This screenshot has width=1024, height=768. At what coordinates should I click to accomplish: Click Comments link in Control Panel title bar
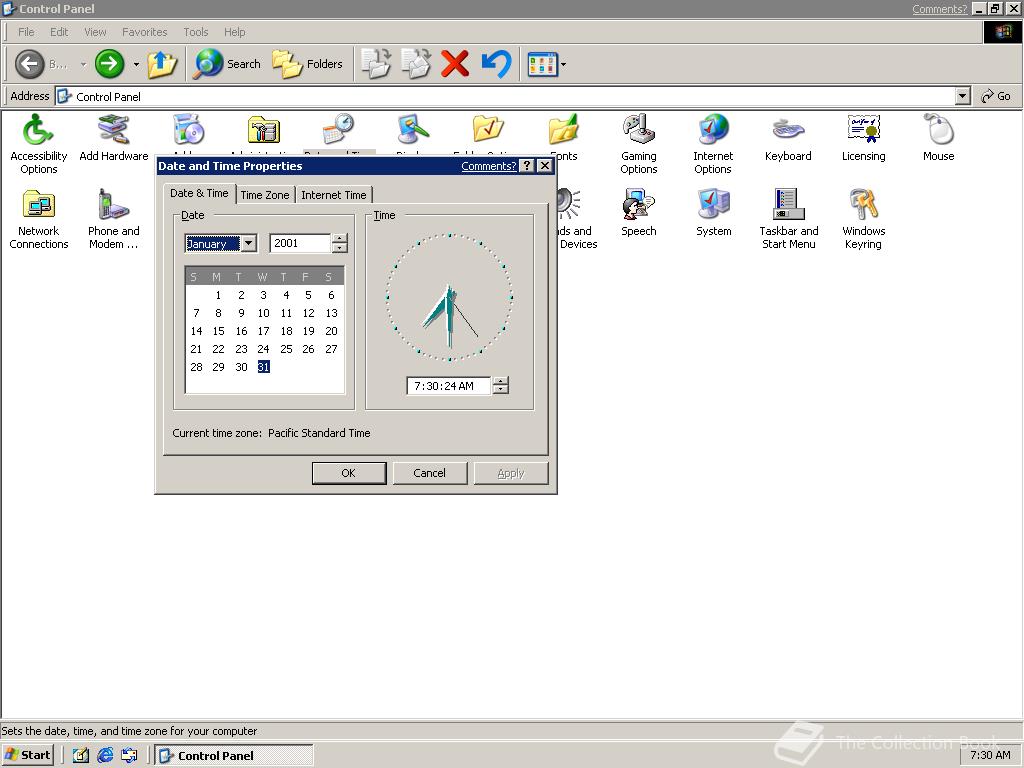pyautogui.click(x=940, y=9)
